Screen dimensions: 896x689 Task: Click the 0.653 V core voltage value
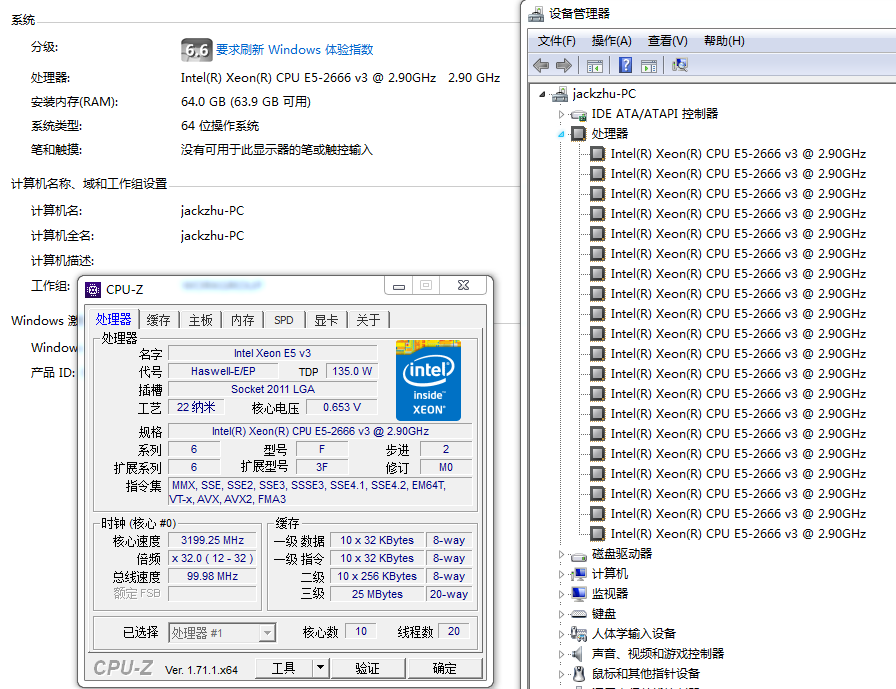(342, 407)
